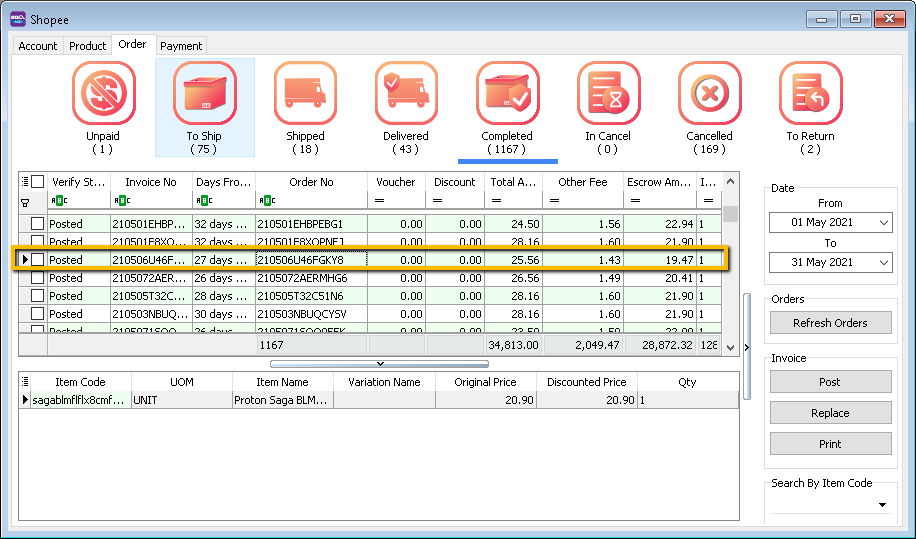
Task: Check the highlighted order 210506U46FGKY8 row
Action: pos(38,260)
